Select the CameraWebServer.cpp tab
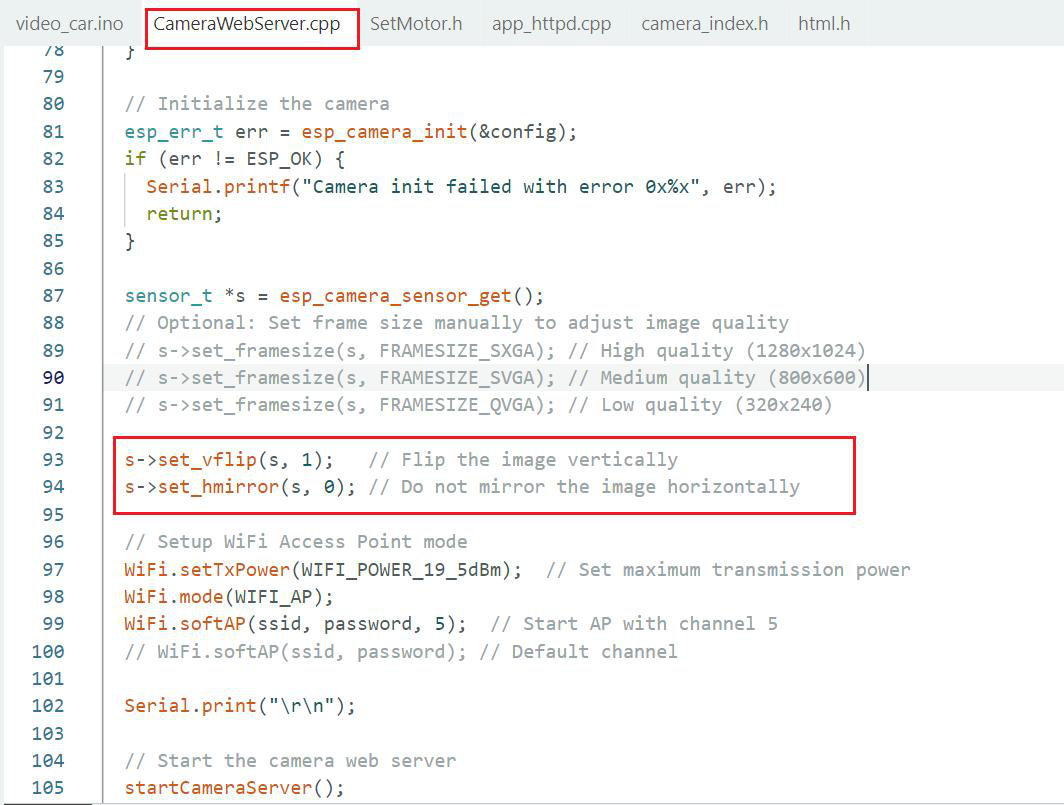 point(246,24)
